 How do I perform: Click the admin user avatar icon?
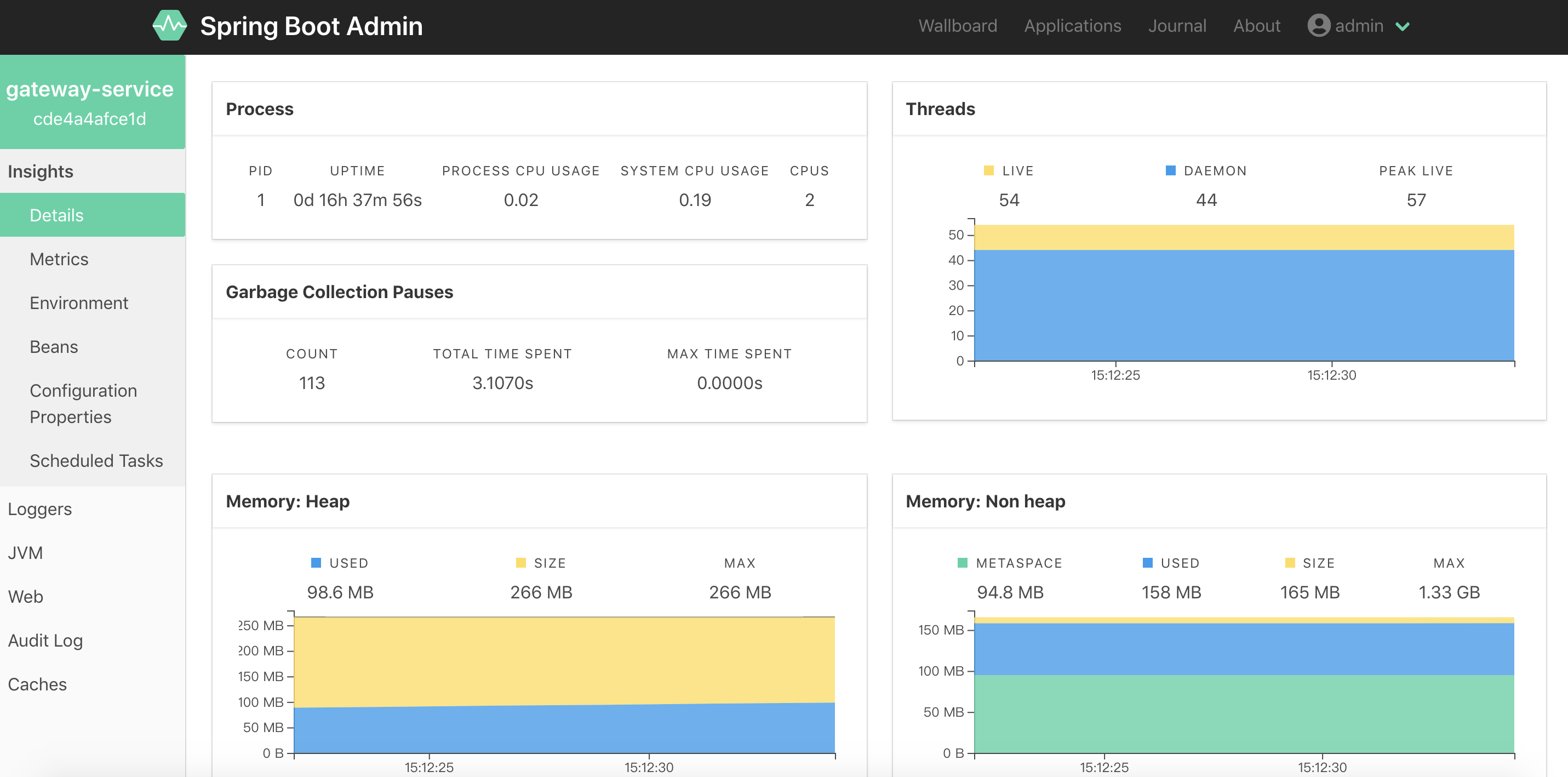pyautogui.click(x=1318, y=26)
